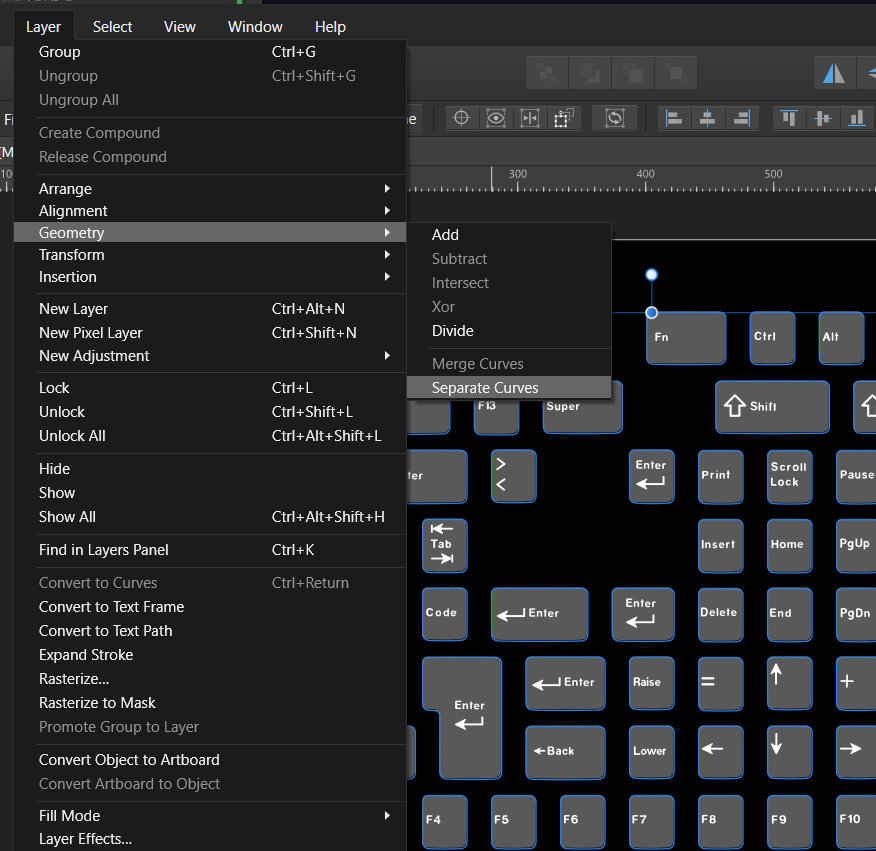Expand the Transform submenu
The height and width of the screenshot is (851, 876).
71,254
